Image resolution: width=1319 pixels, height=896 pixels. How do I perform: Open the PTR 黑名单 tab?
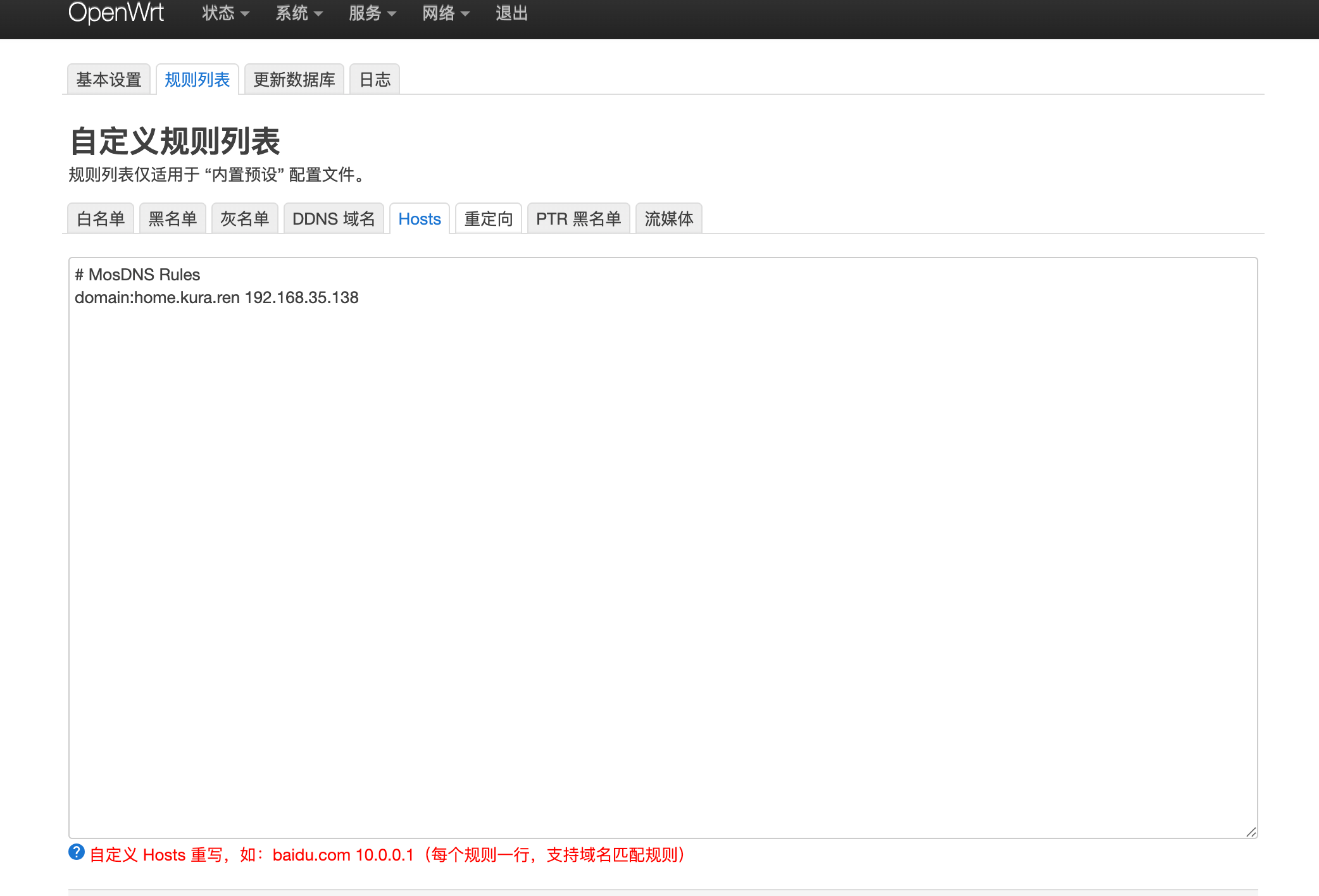(x=578, y=218)
